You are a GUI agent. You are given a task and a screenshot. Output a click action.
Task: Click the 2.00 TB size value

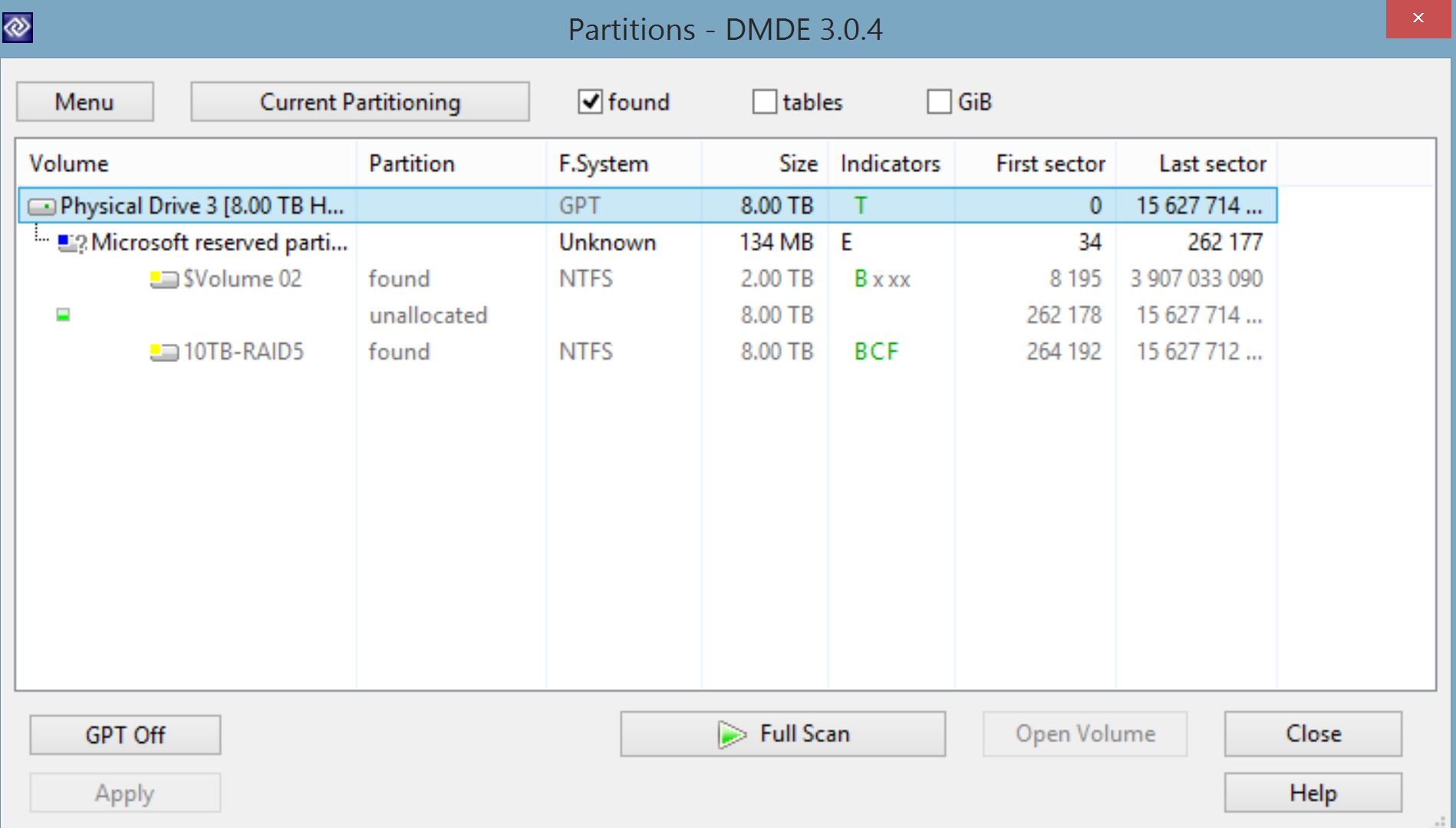point(777,279)
